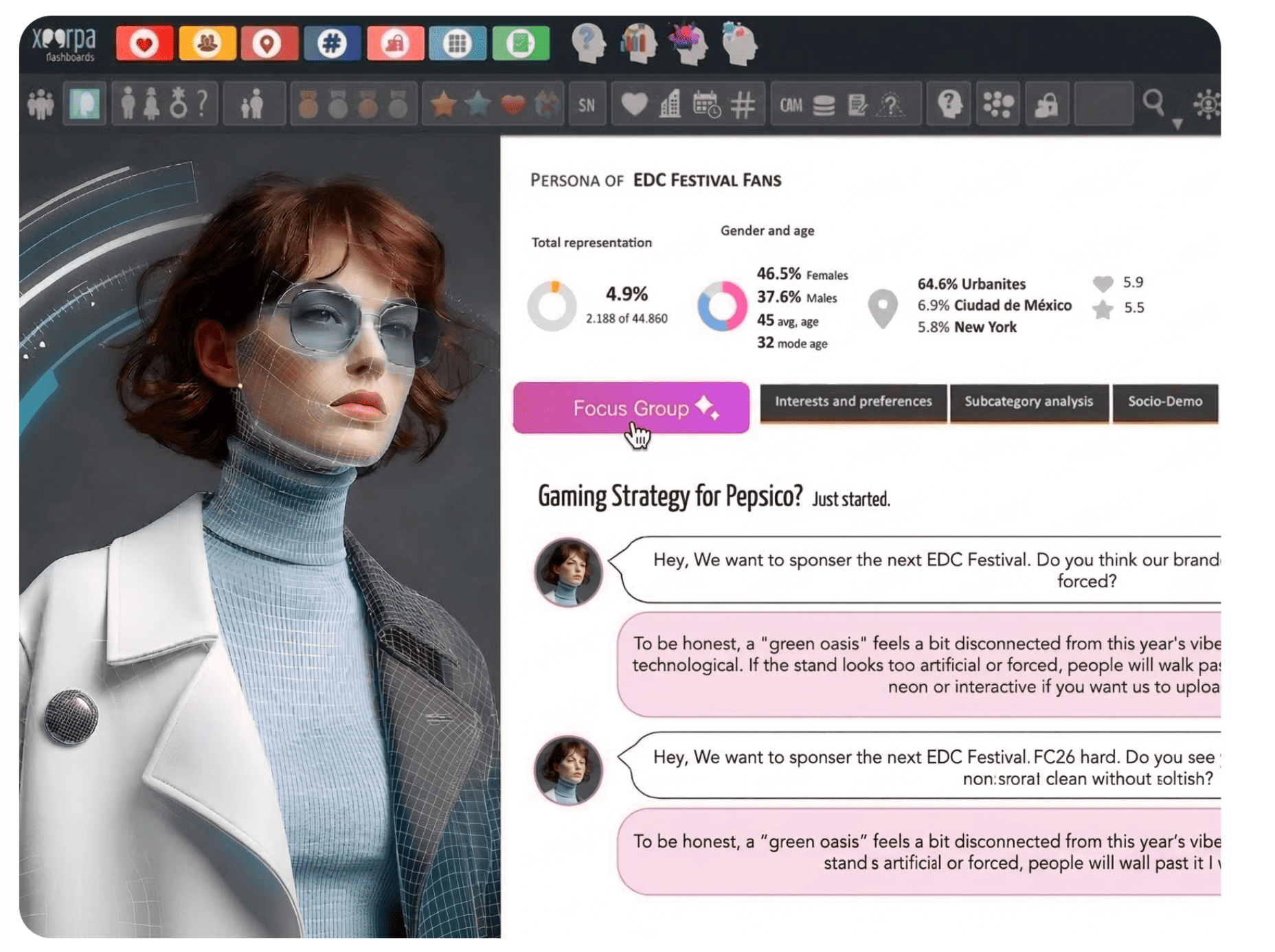Switch to Interests and preferences tab

click(853, 402)
